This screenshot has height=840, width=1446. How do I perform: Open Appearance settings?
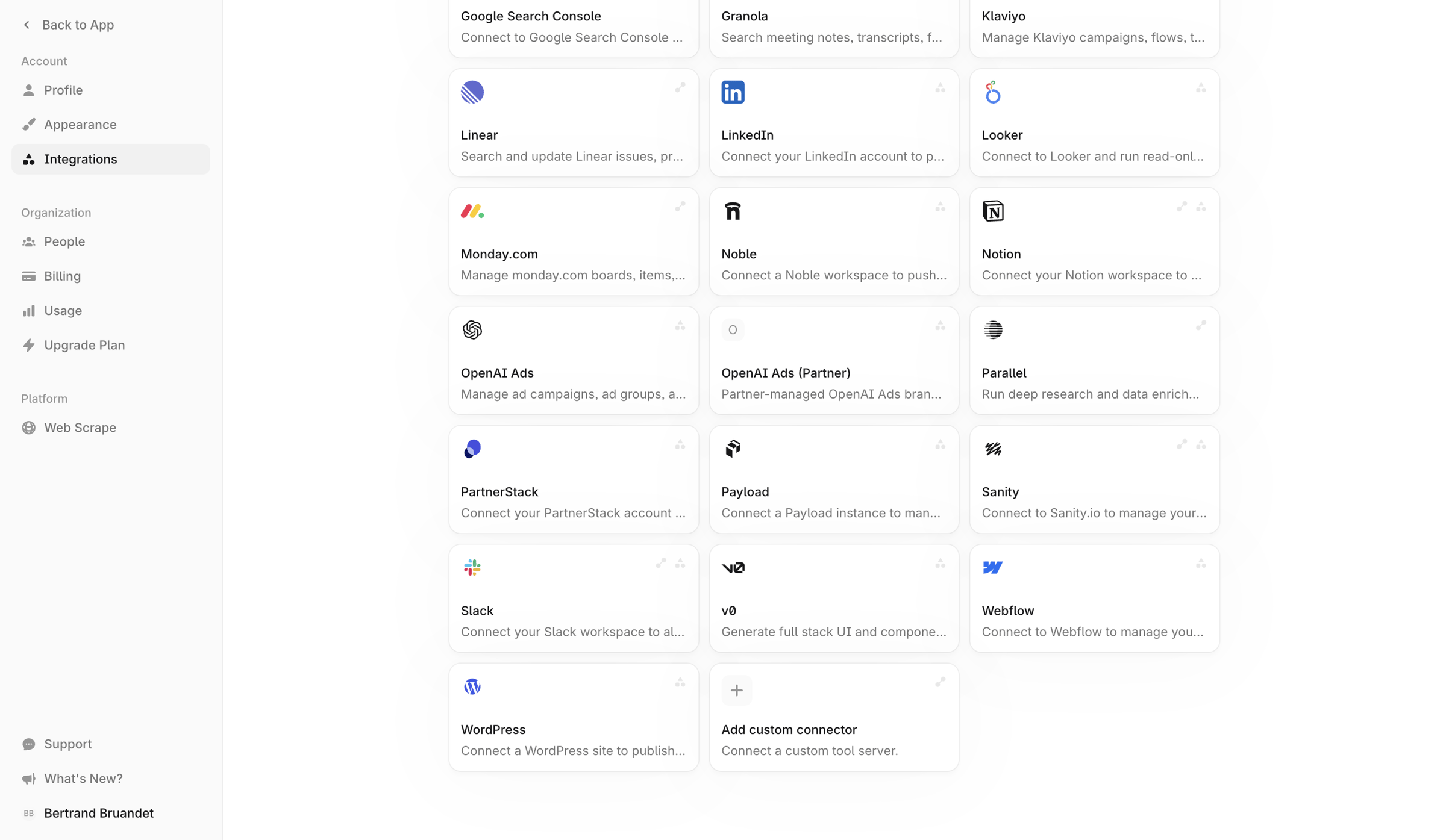click(x=111, y=125)
